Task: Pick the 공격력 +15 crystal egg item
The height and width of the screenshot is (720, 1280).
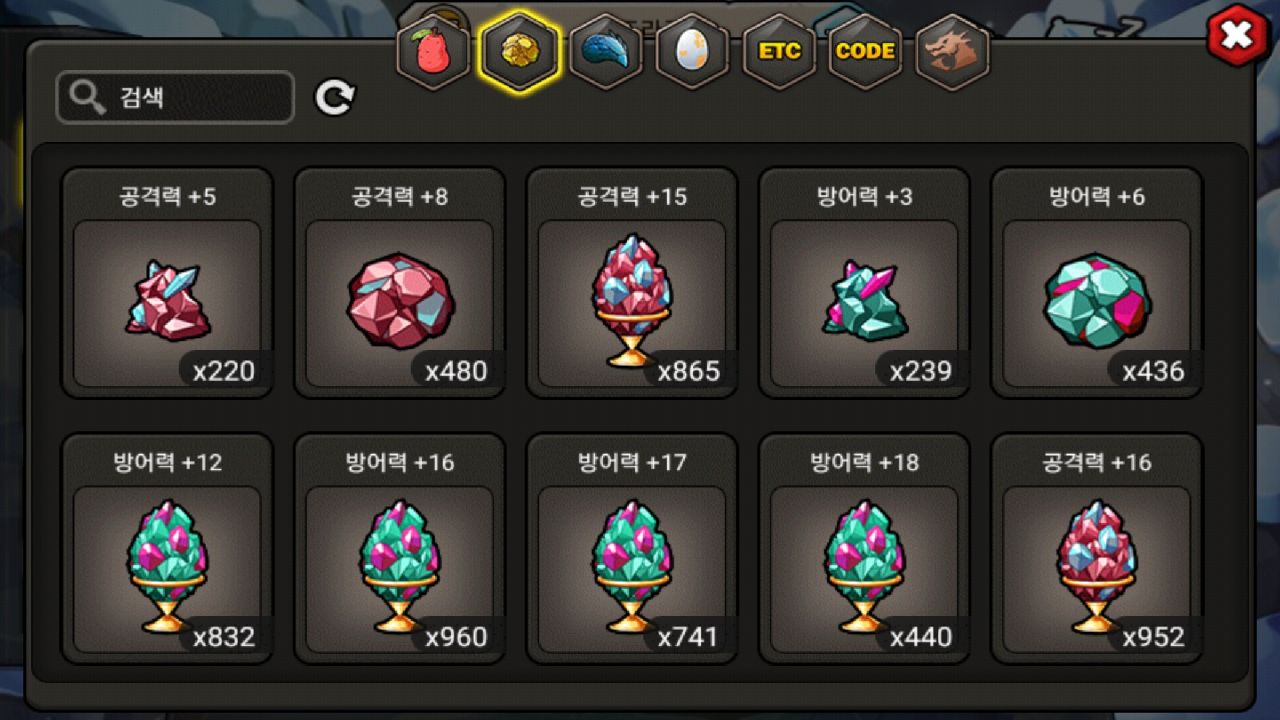Action: [632, 283]
